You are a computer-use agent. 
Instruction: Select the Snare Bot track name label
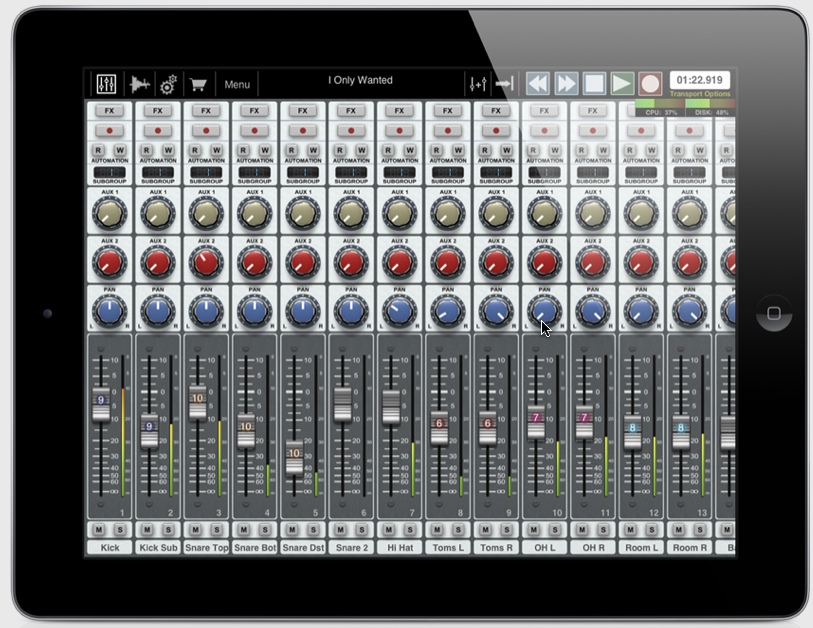pyautogui.click(x=255, y=548)
